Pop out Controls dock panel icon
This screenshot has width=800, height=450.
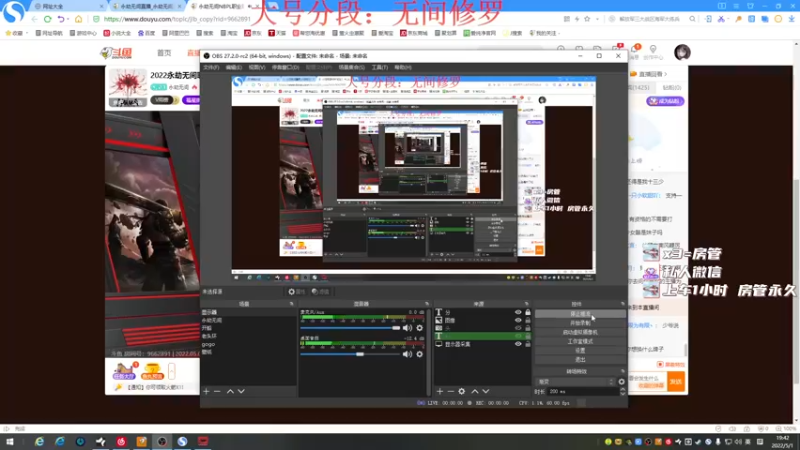click(x=622, y=304)
